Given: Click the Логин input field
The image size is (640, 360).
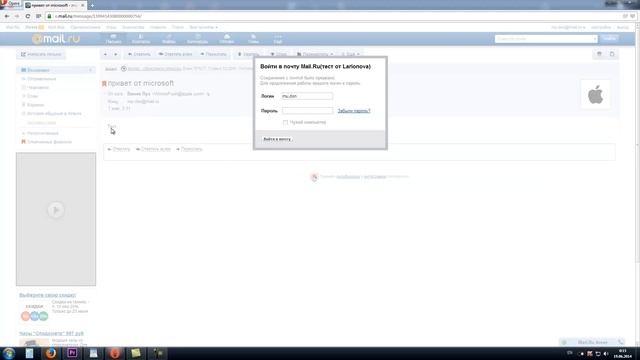Looking at the screenshot, I should coord(307,96).
